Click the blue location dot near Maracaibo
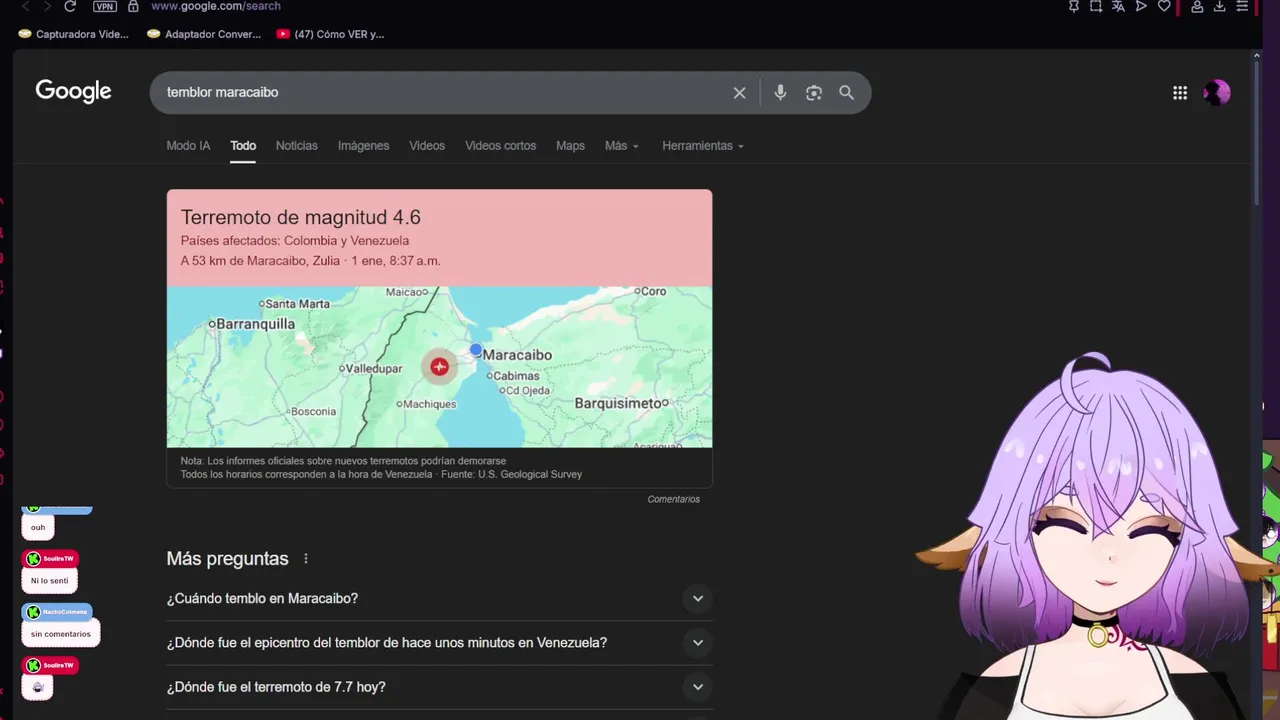The image size is (1280, 720). pyautogui.click(x=476, y=350)
